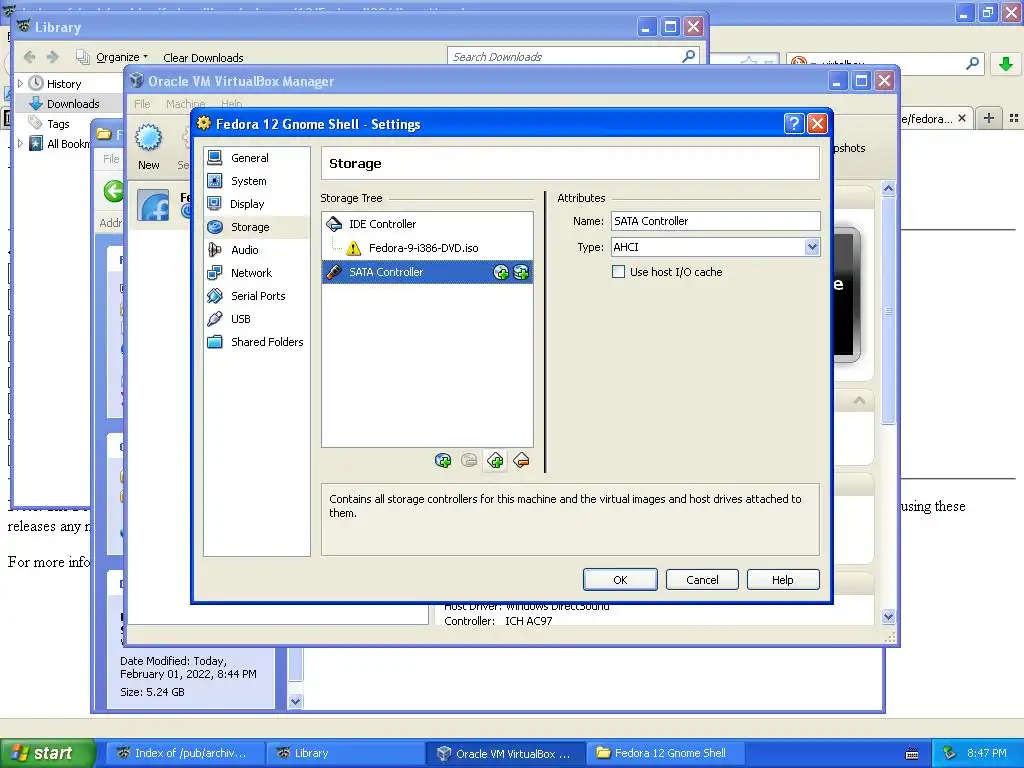Expand All Bookmarks node in Library

(20, 144)
